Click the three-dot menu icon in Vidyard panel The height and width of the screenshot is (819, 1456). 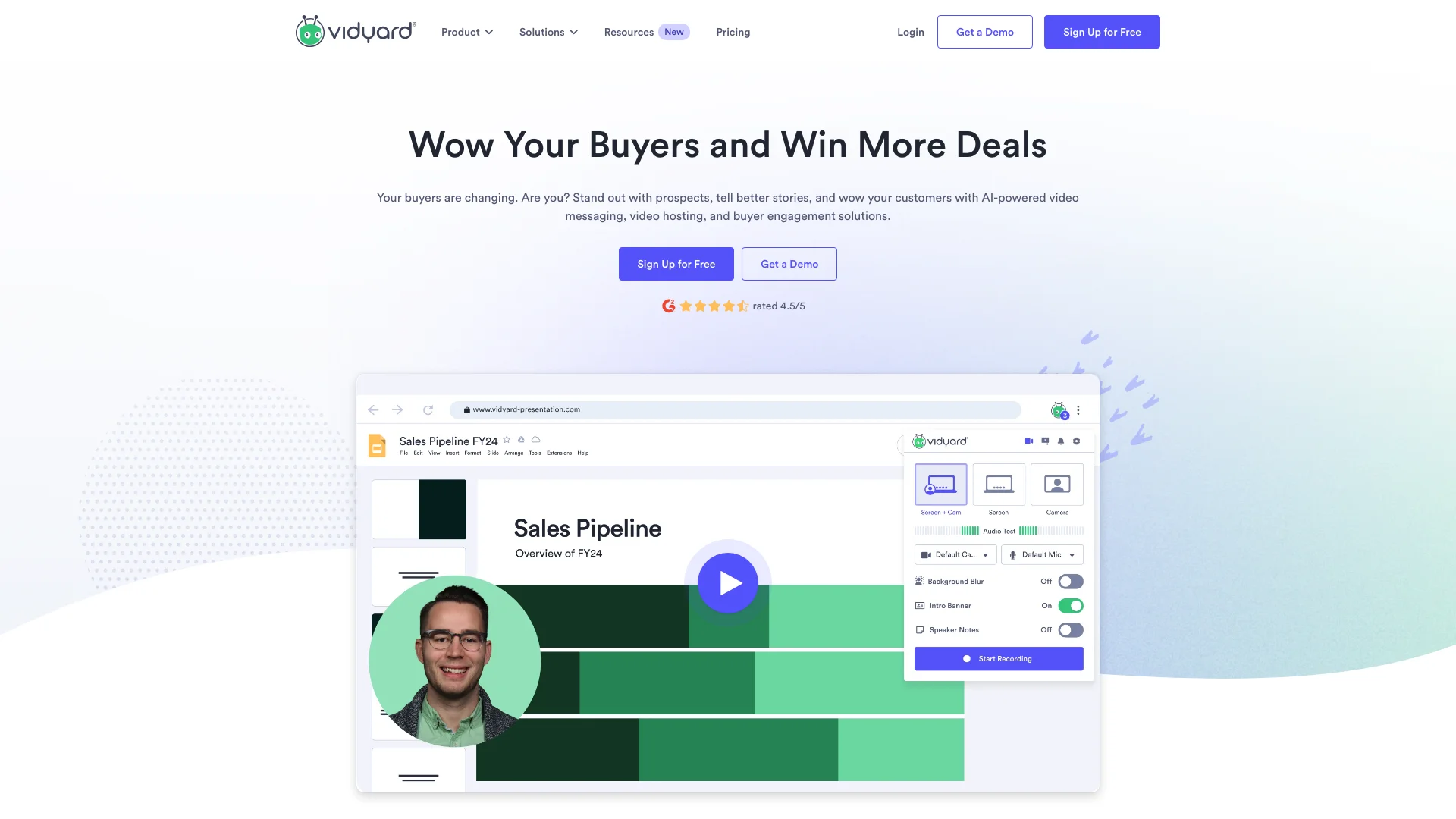[x=1078, y=409]
